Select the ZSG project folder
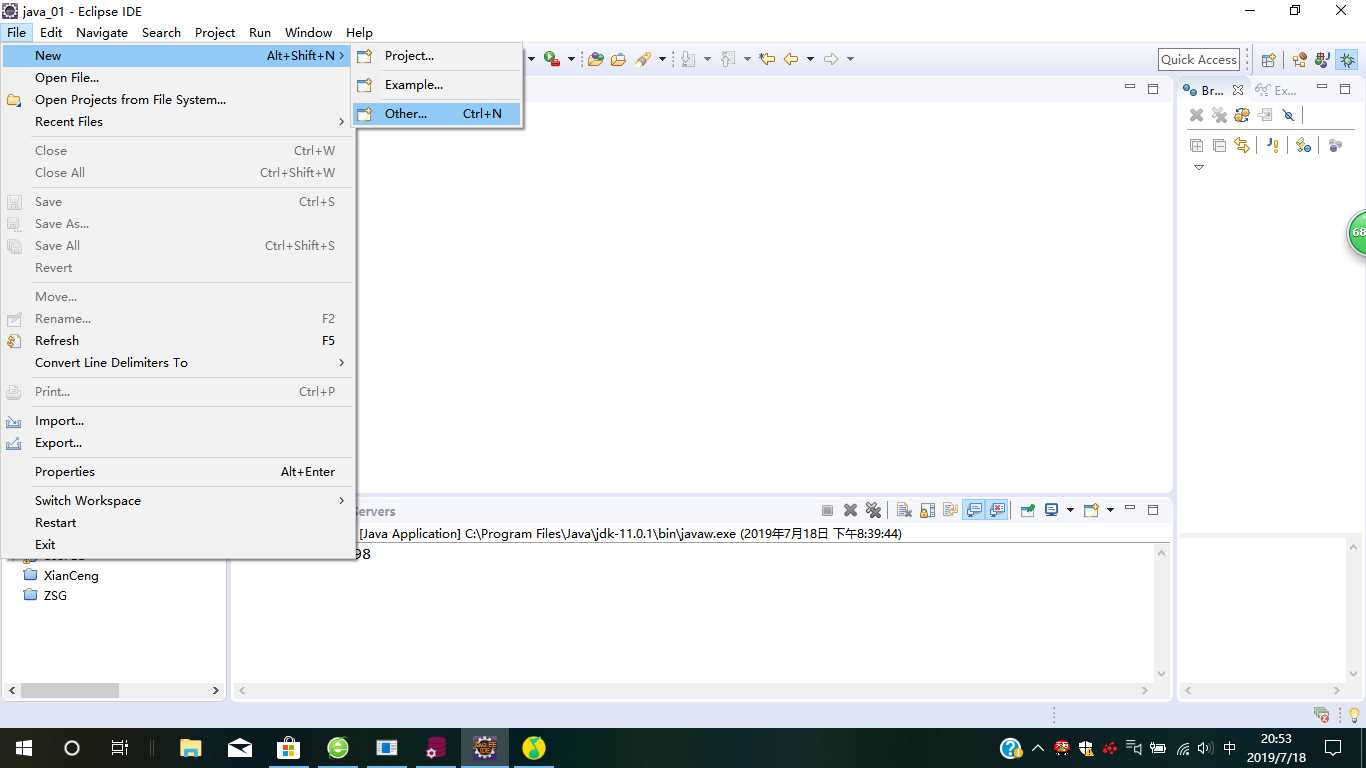Image resolution: width=1366 pixels, height=768 pixels. click(x=45, y=596)
